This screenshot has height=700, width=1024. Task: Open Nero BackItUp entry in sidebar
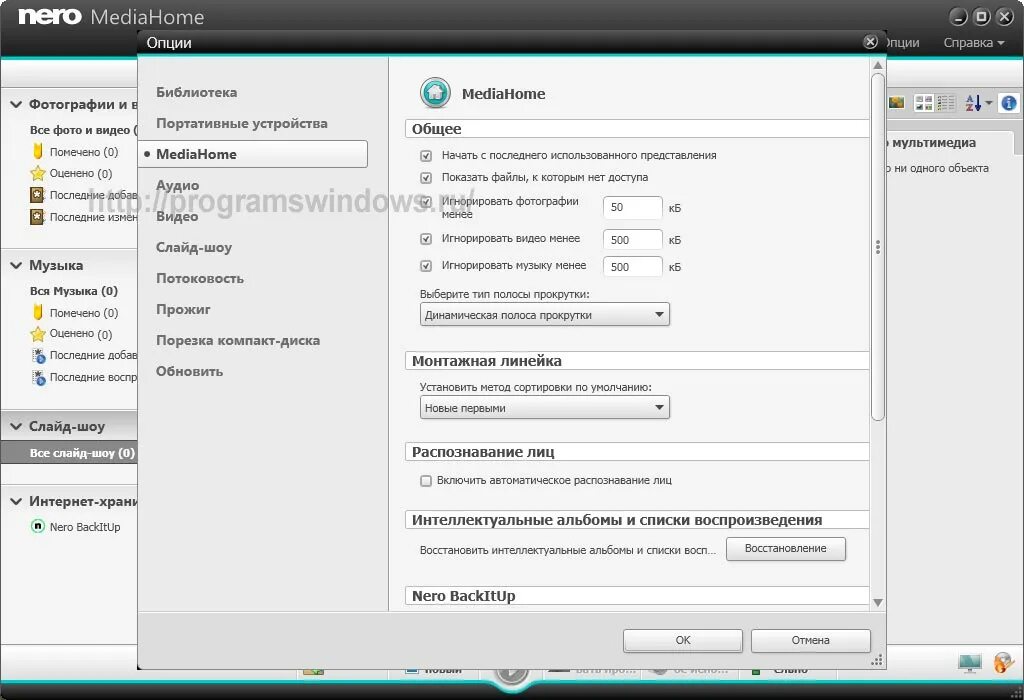pyautogui.click(x=85, y=527)
